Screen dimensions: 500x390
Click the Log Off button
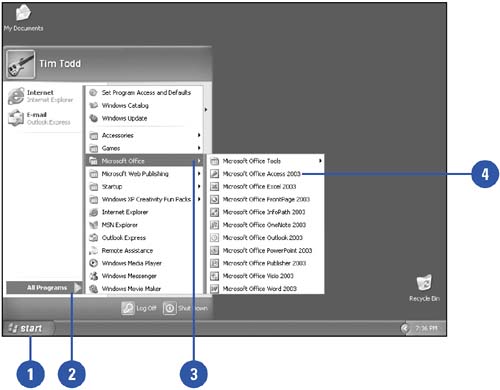[139, 308]
